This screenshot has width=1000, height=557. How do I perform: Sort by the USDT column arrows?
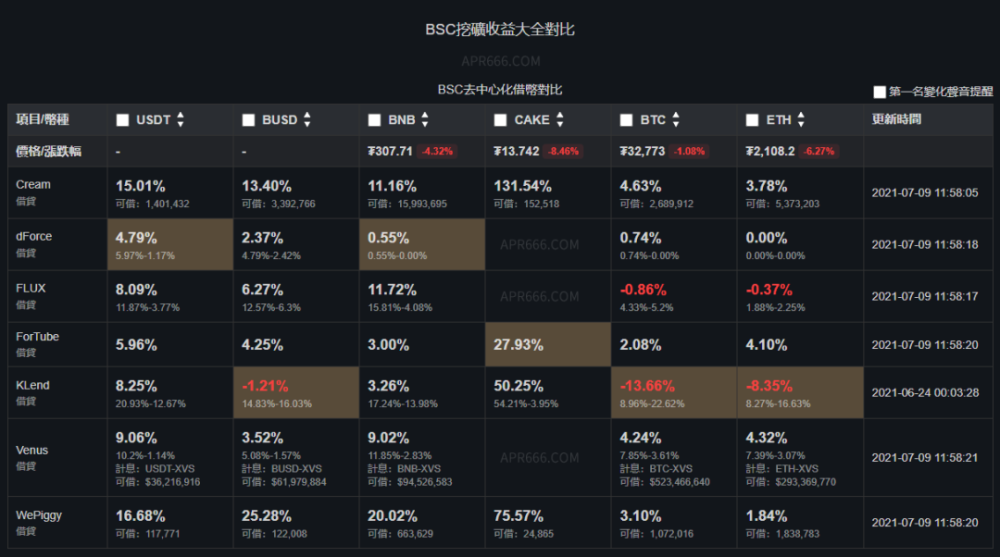click(180, 120)
